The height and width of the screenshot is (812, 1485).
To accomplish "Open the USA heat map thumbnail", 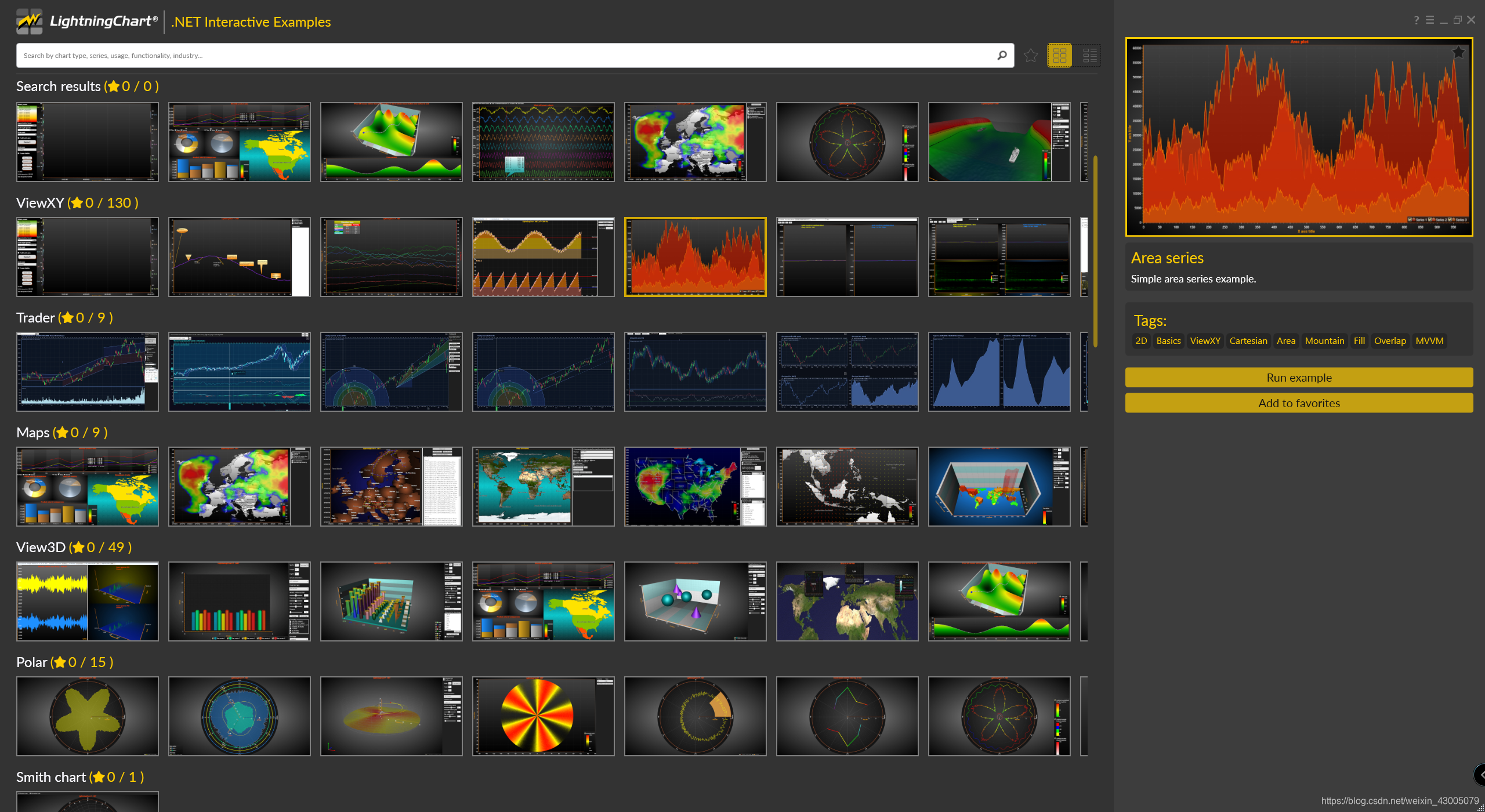I will 696,487.
